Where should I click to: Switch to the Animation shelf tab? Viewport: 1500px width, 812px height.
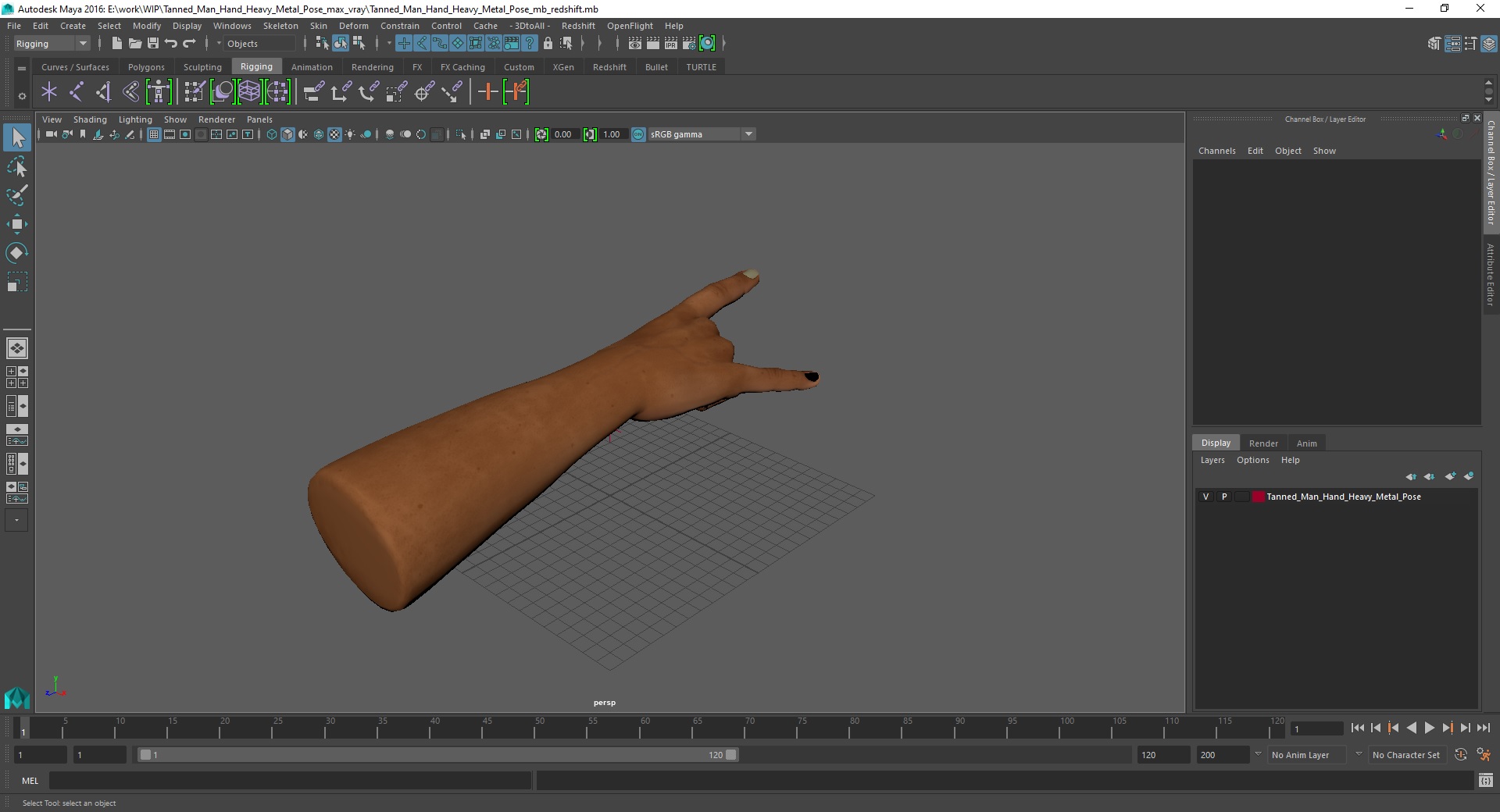[312, 67]
